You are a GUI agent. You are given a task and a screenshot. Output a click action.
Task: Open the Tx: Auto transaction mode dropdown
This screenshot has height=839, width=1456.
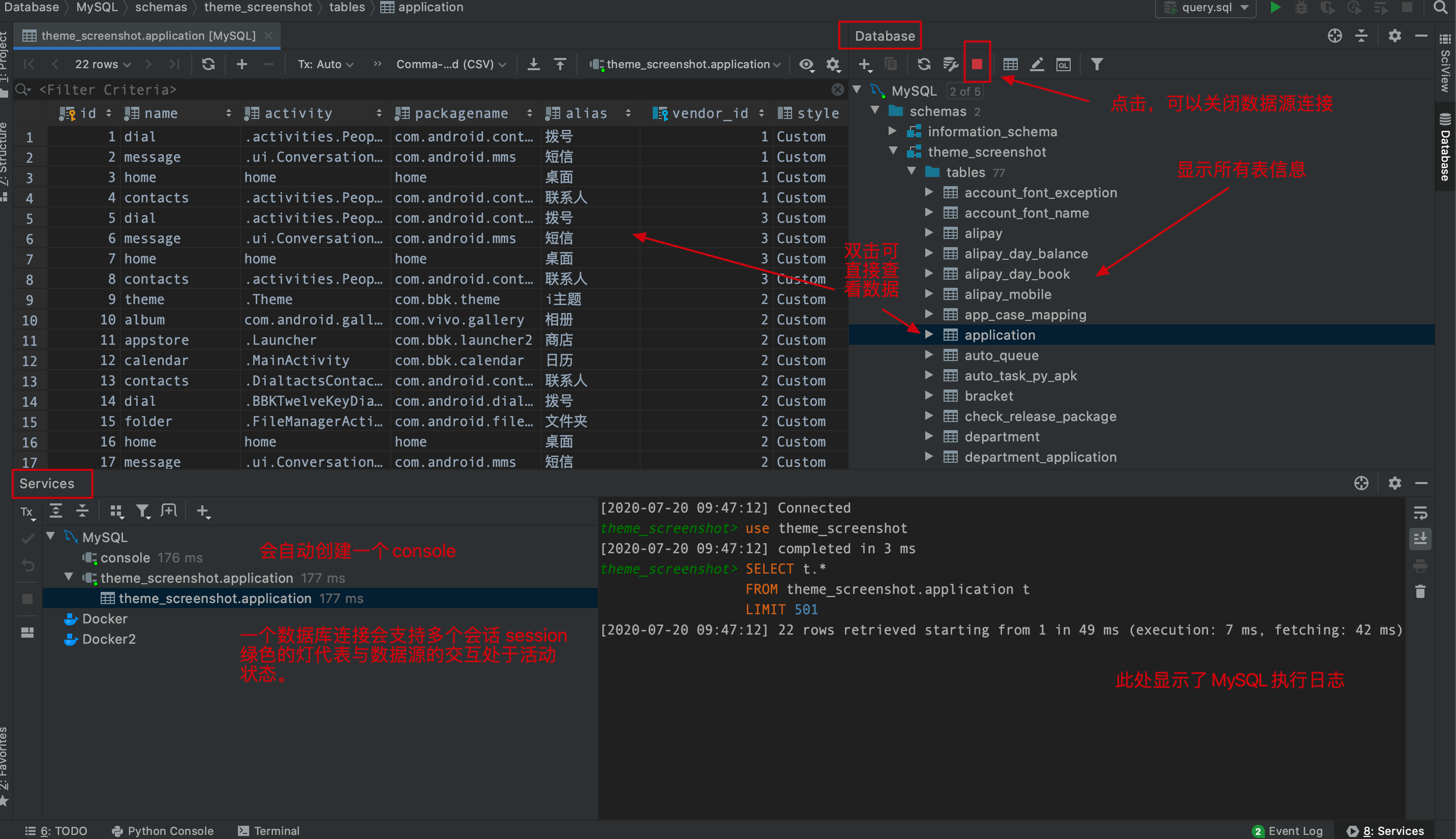(325, 64)
